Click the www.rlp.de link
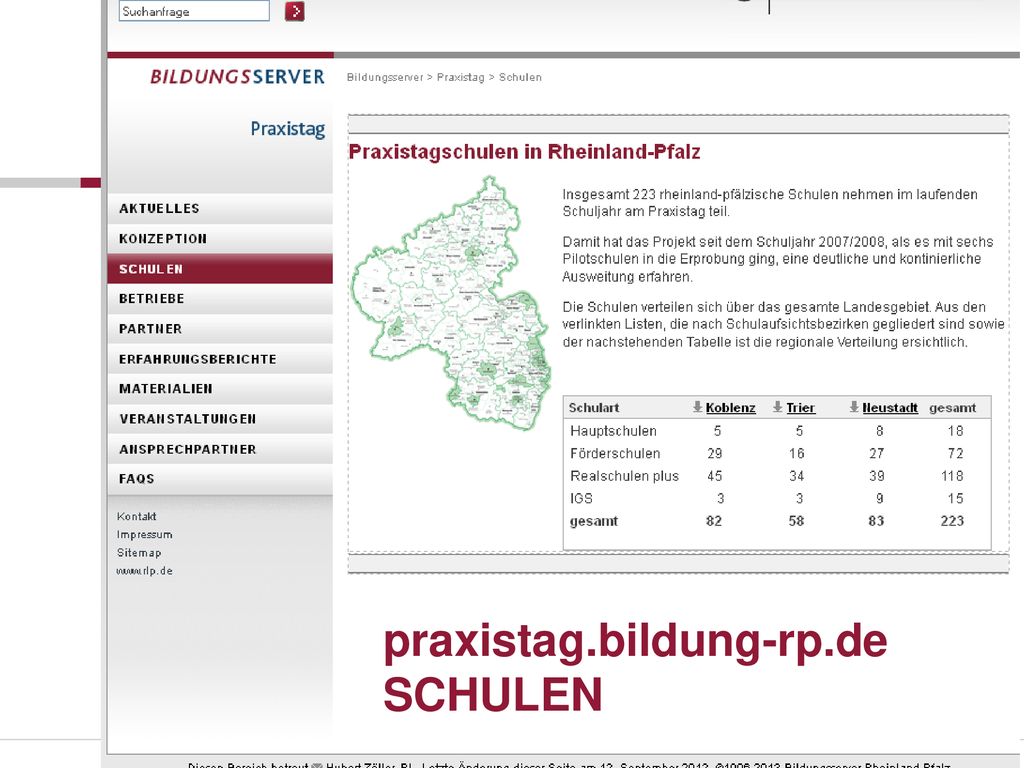 pyautogui.click(x=144, y=571)
